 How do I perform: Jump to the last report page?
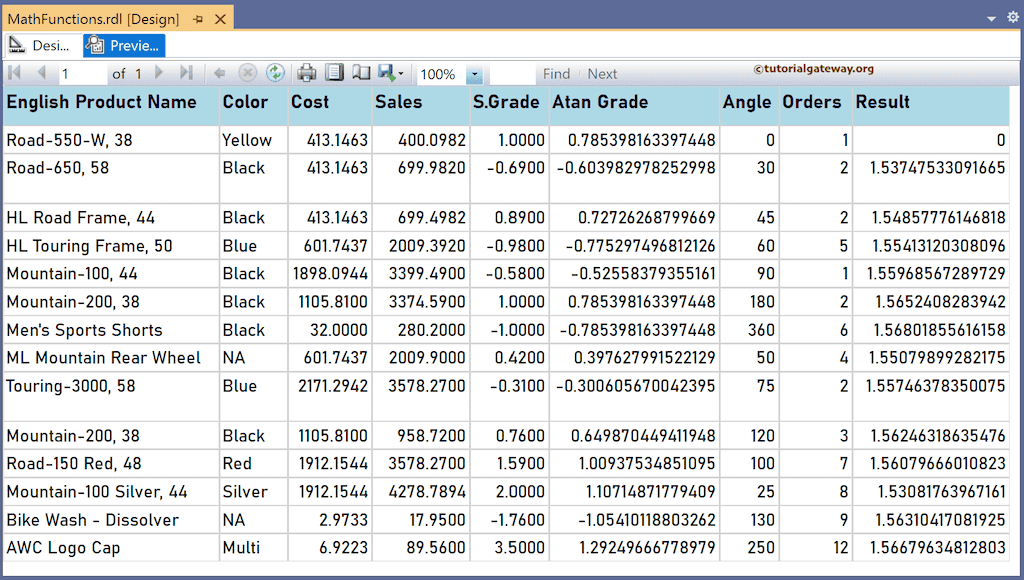(x=185, y=73)
